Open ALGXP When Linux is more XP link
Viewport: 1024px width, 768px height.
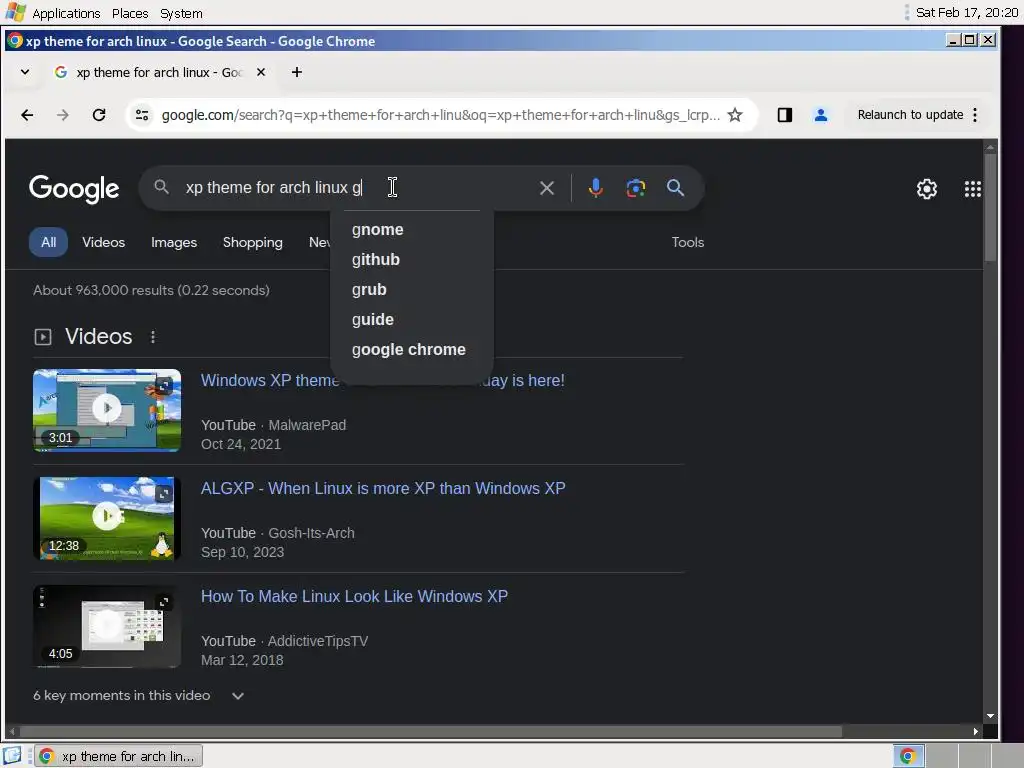click(383, 488)
